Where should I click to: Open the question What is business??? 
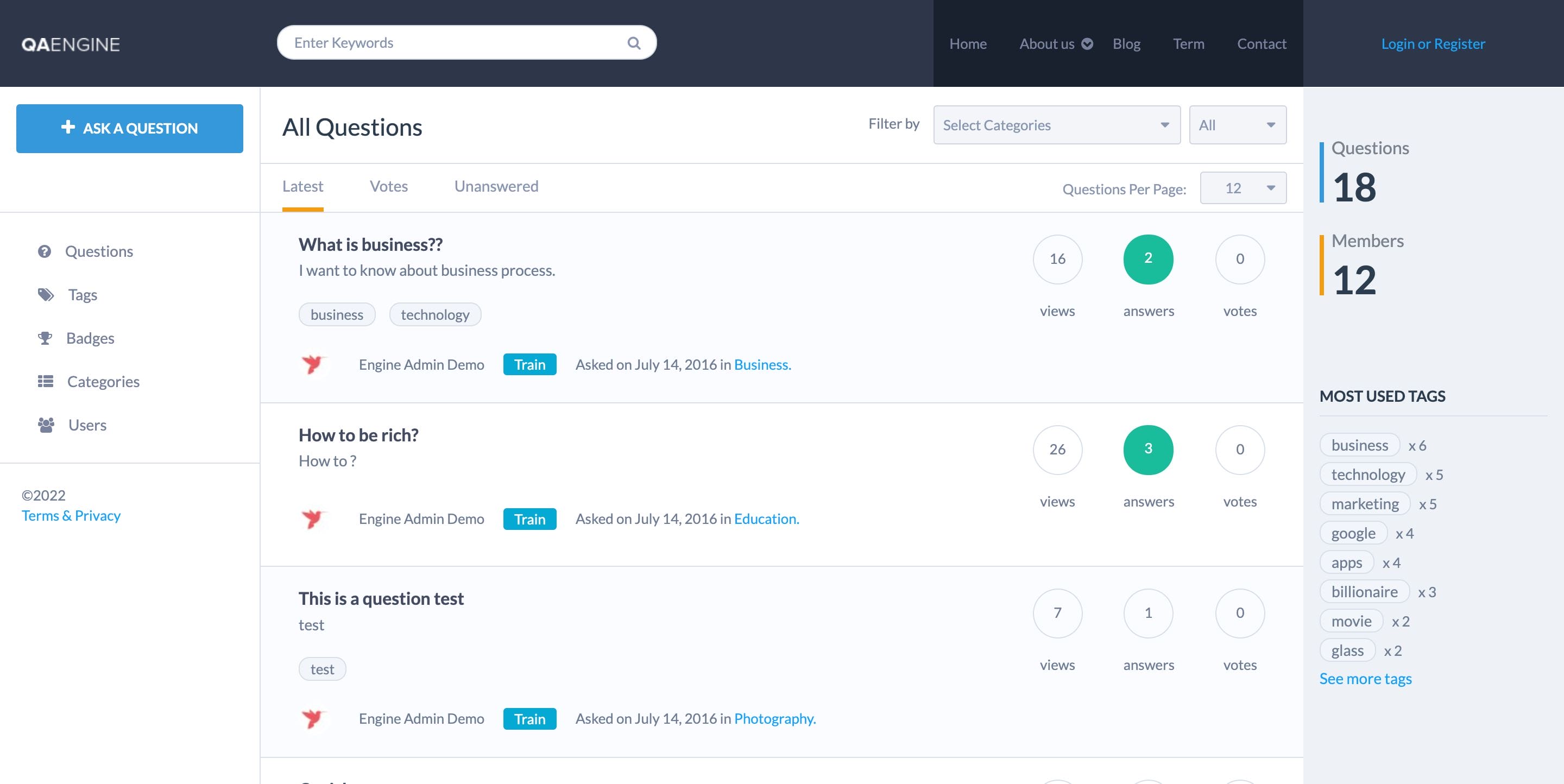point(370,244)
